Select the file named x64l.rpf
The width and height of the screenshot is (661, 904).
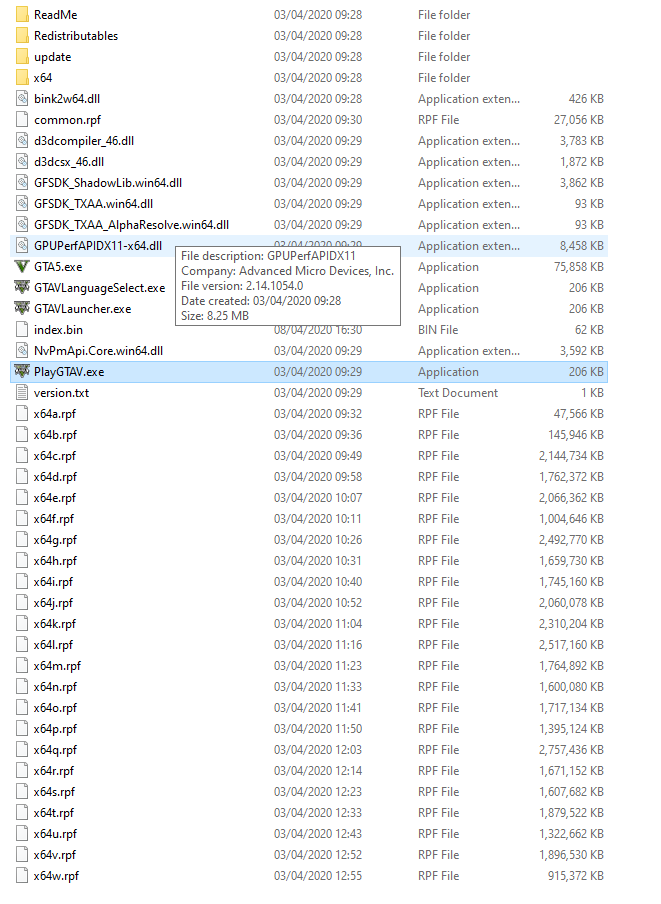pos(53,645)
